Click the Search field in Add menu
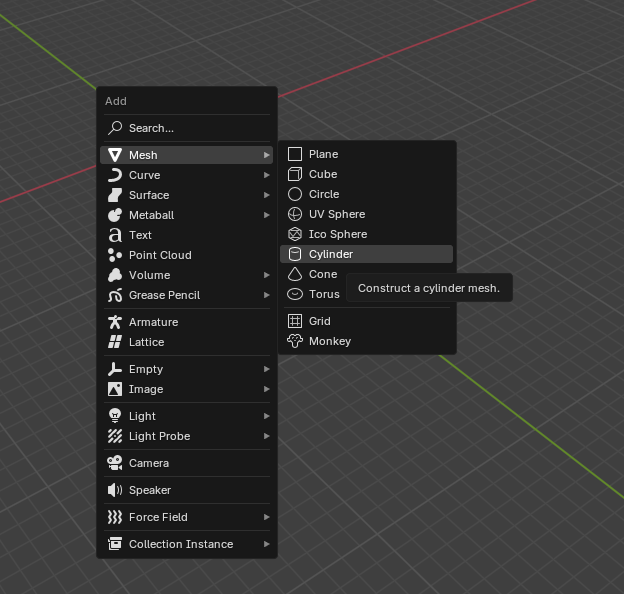 click(186, 128)
